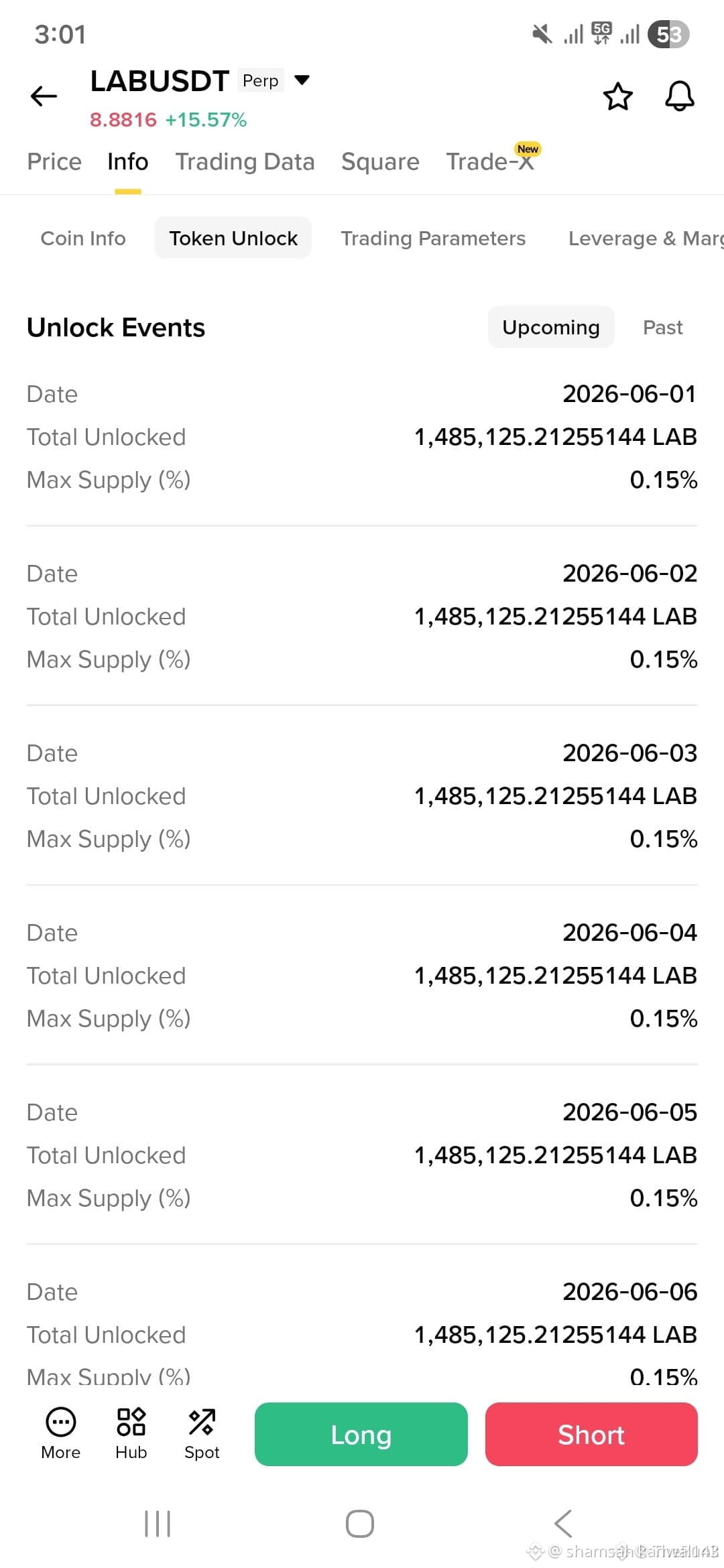The image size is (724, 1568).
Task: Switch to the Price tab
Action: click(54, 161)
